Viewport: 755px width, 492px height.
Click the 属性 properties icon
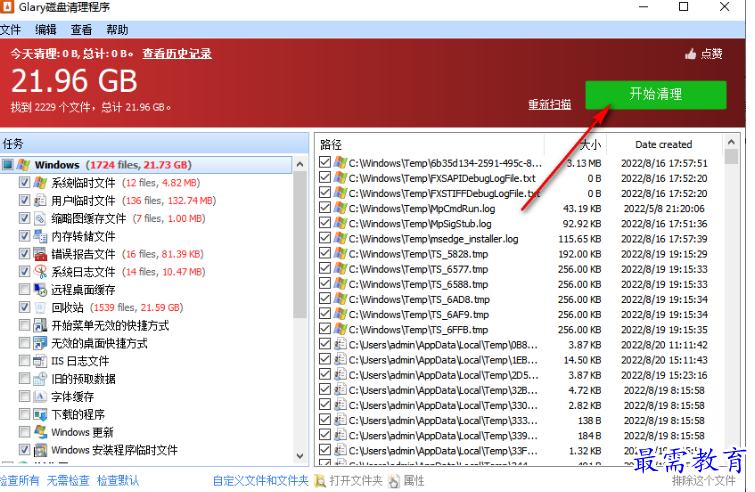[393, 480]
